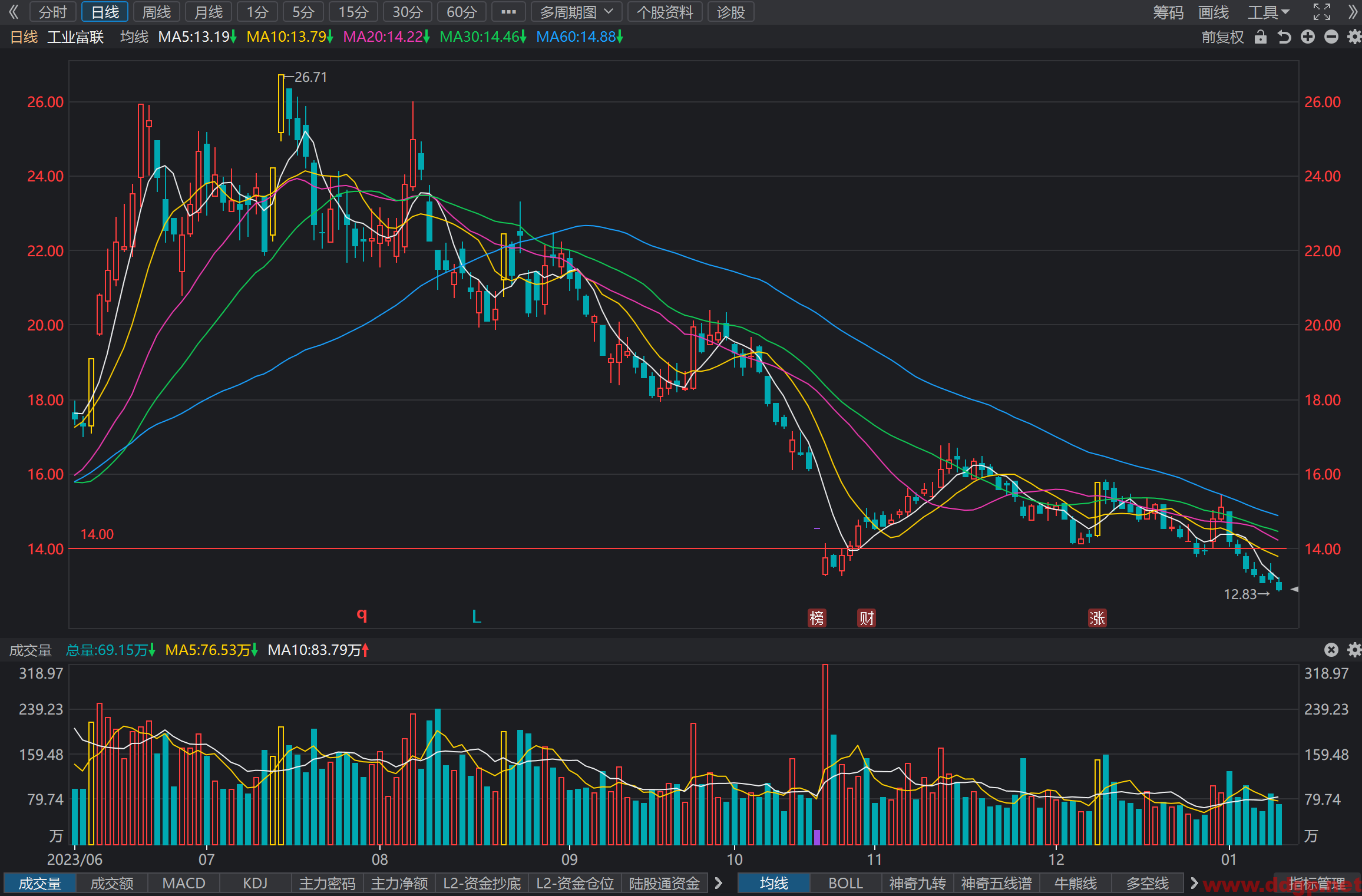The width and height of the screenshot is (1362, 896).
Task: Click the undo arrow icon in chart header
Action: point(1284,37)
